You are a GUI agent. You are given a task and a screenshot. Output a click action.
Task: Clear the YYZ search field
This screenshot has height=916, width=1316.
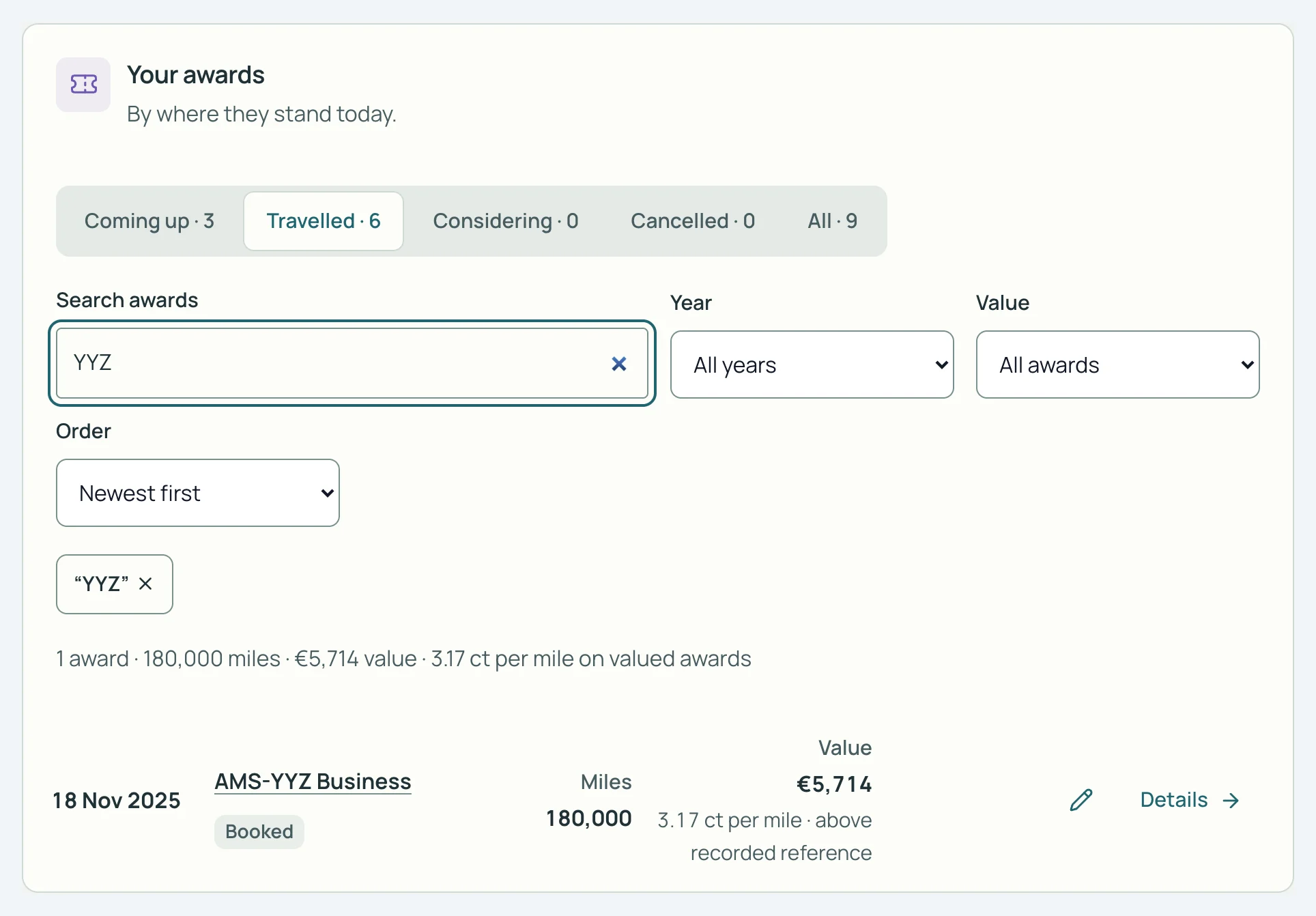[x=618, y=364]
